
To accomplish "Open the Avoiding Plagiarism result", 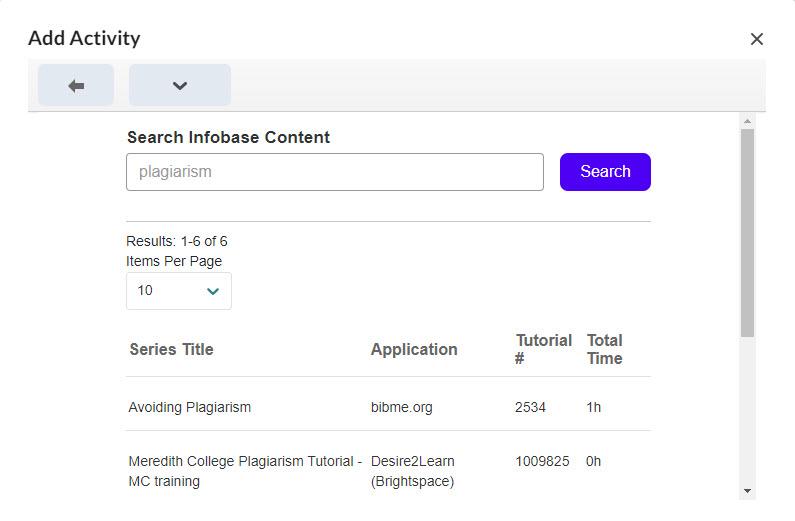I will tap(190, 407).
